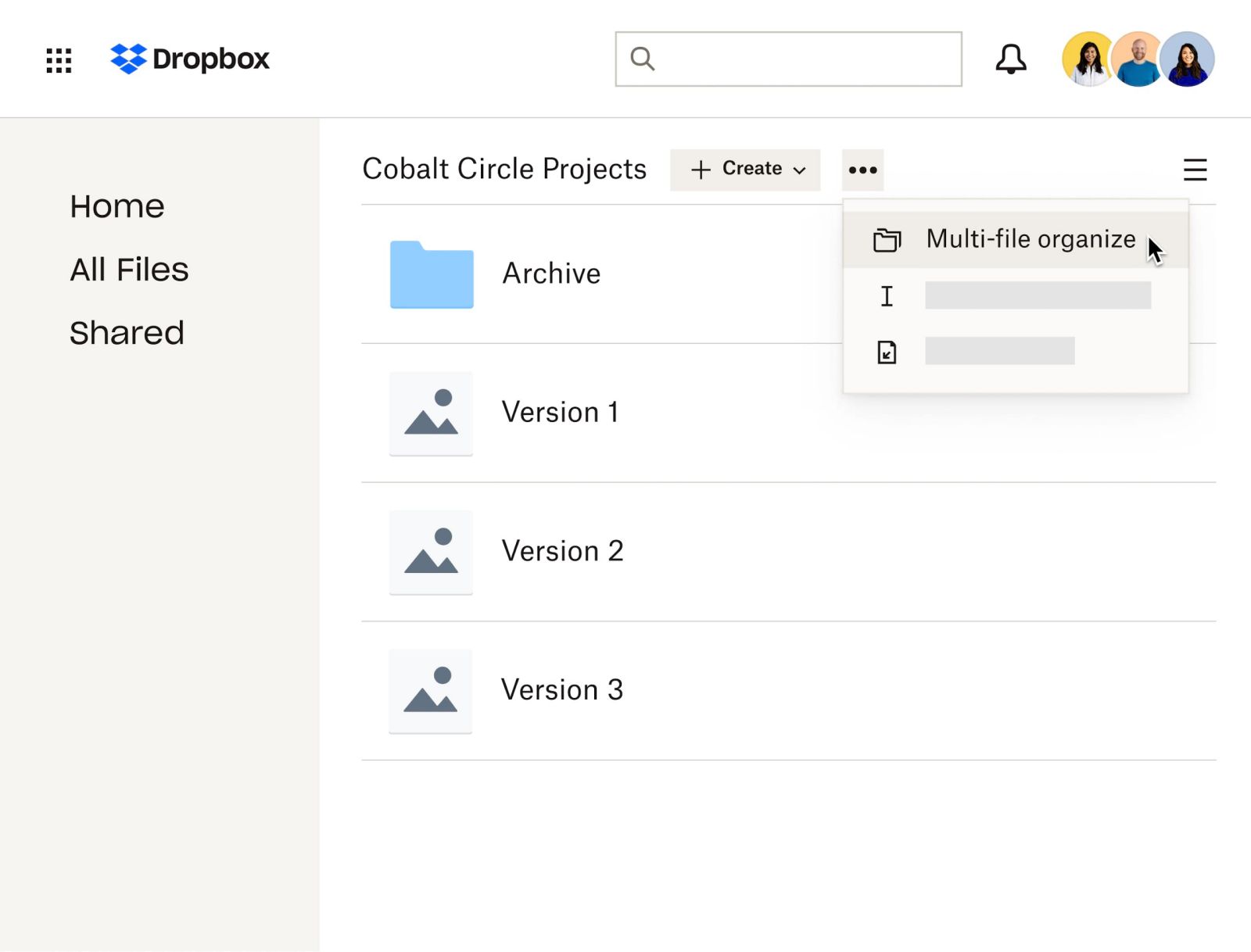Click the Version 2 image thumbnail
This screenshot has width=1251, height=952.
431,552
